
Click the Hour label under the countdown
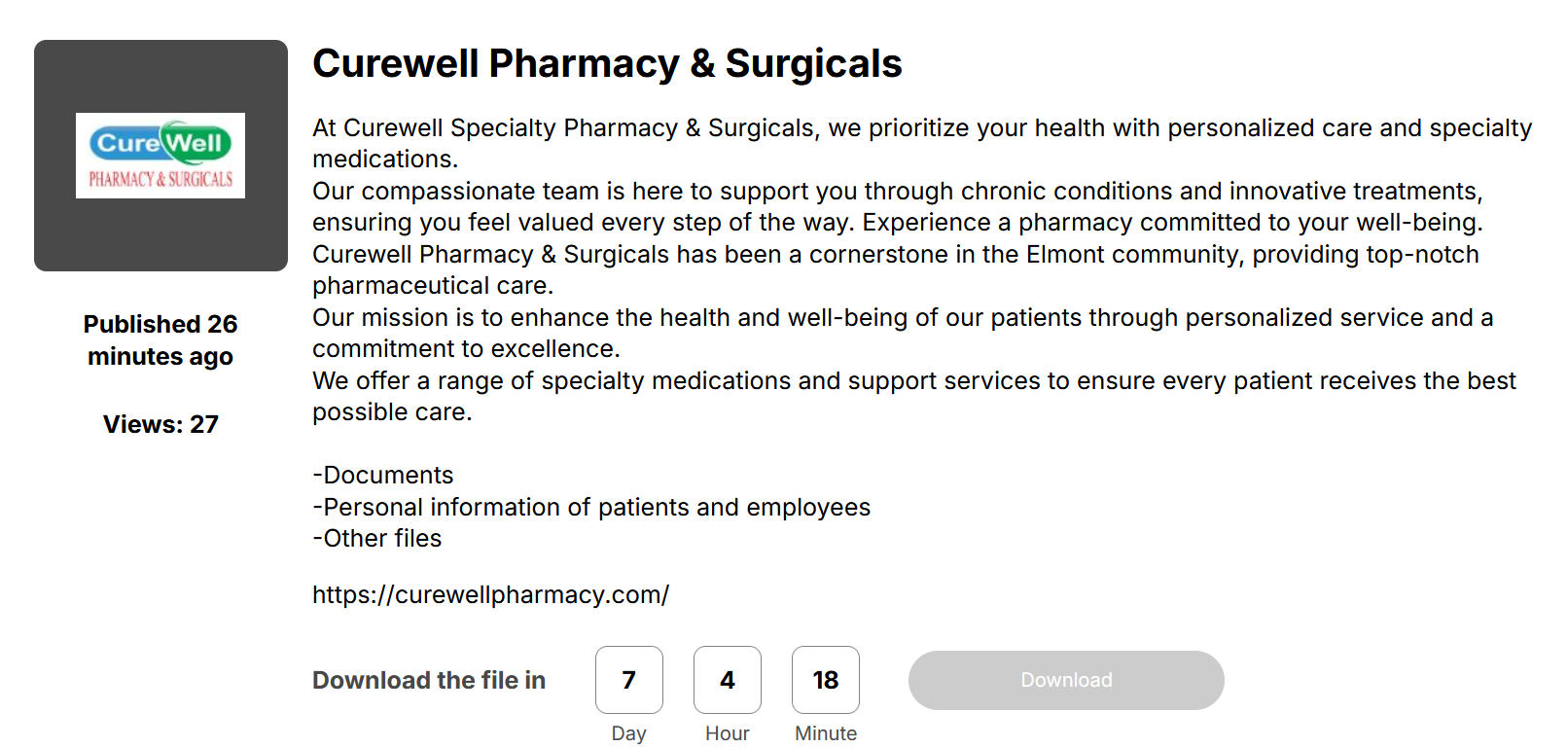click(x=728, y=733)
